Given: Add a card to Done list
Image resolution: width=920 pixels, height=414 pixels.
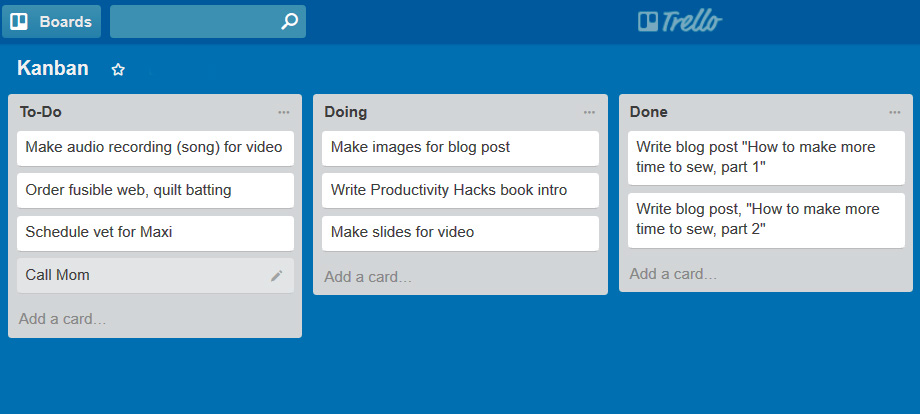Looking at the screenshot, I should click(x=673, y=274).
